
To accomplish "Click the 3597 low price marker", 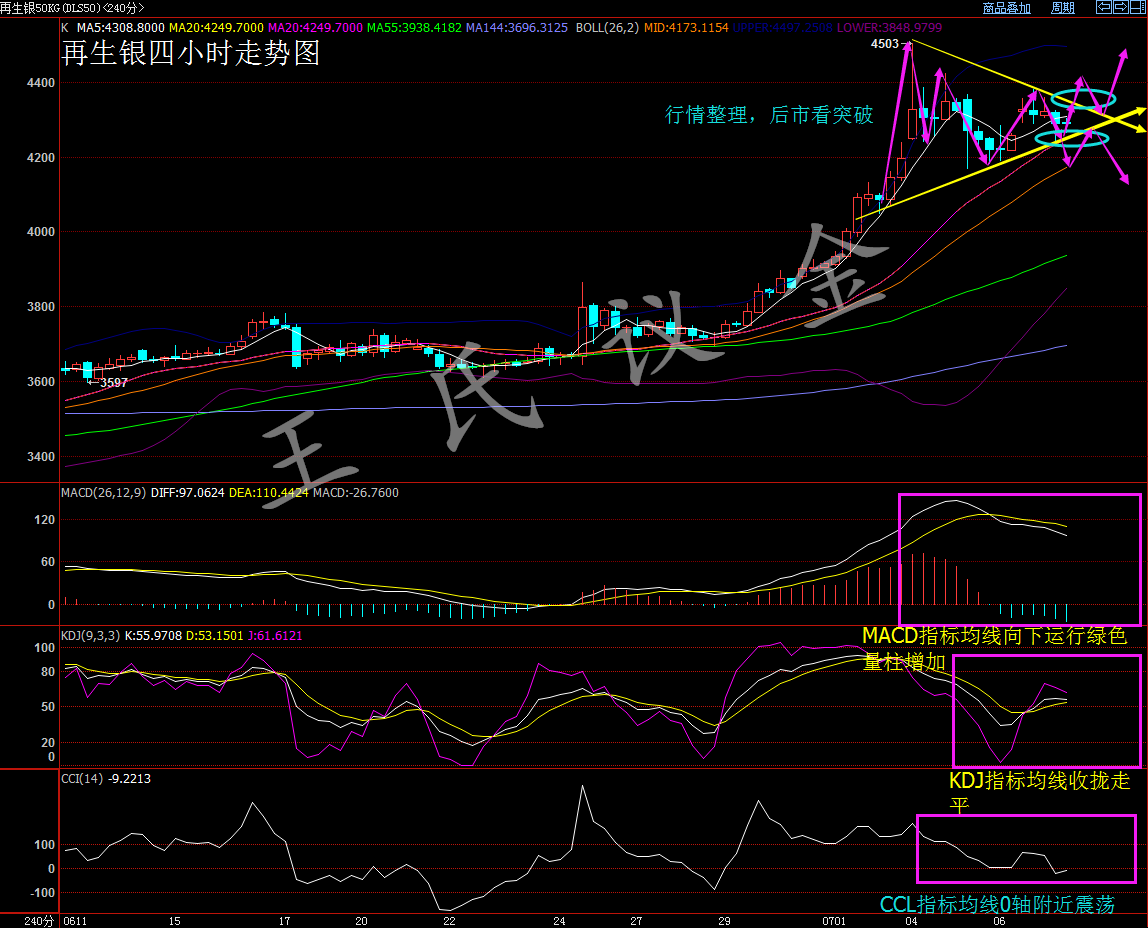I will (113, 382).
